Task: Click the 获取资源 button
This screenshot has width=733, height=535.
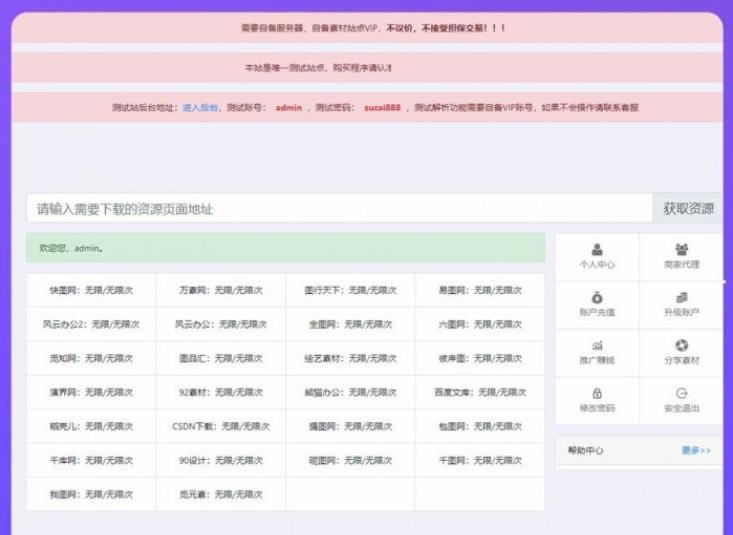Action: pos(688,209)
